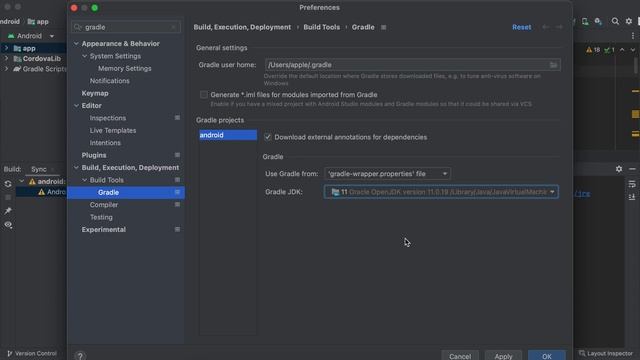The width and height of the screenshot is (640, 360).
Task: Select Testing in preferences tree
Action: click(x=101, y=217)
